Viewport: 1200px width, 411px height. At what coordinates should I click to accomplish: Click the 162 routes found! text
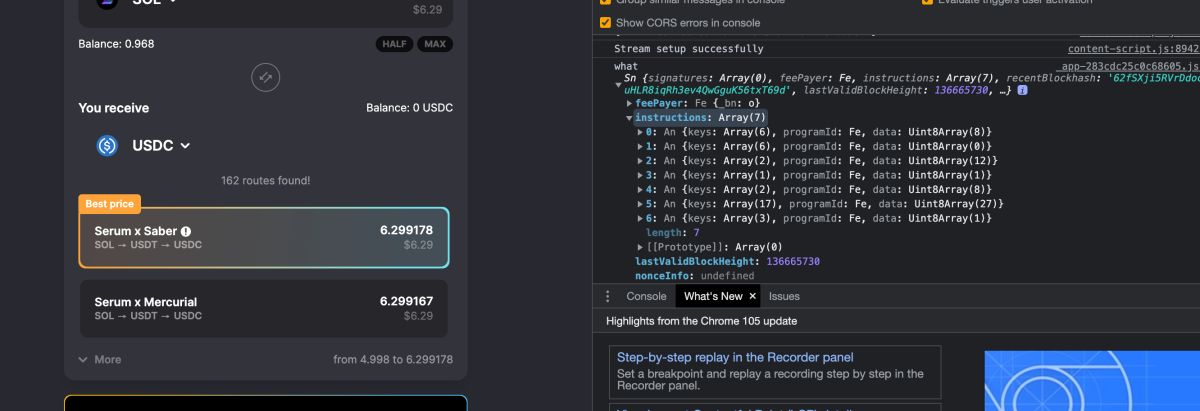(265, 181)
